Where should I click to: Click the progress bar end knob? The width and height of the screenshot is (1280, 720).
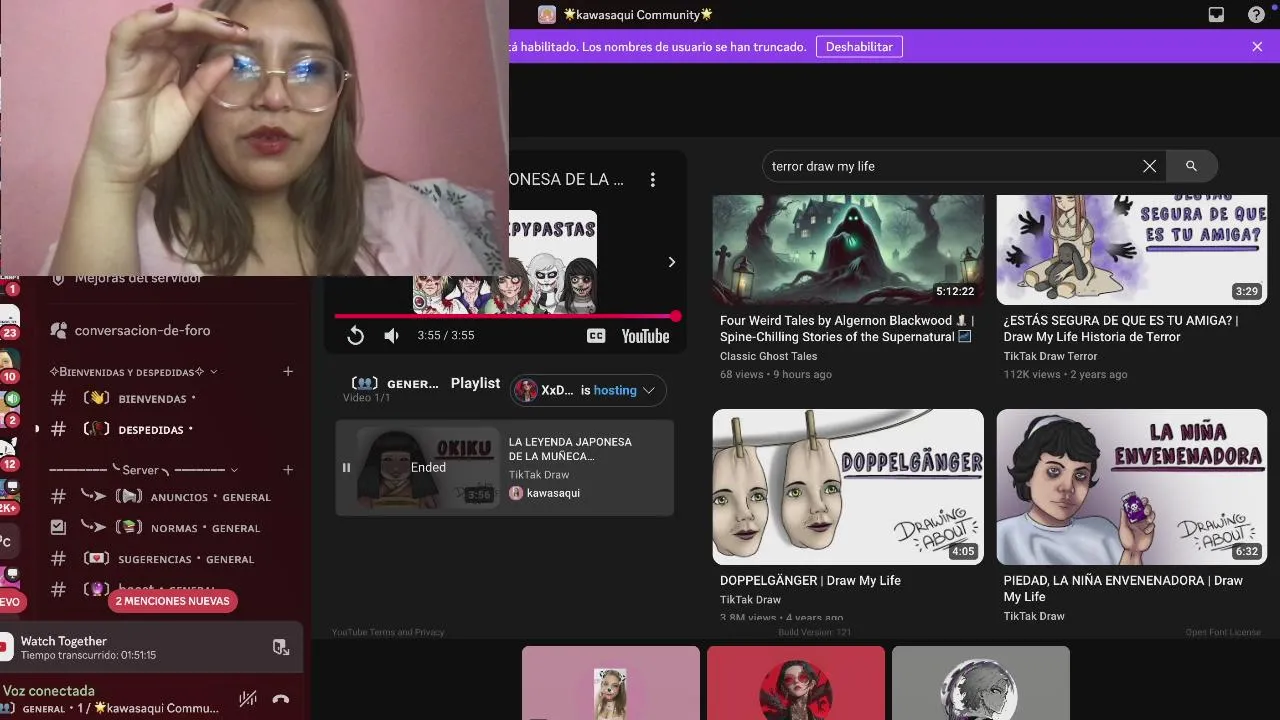coord(676,316)
